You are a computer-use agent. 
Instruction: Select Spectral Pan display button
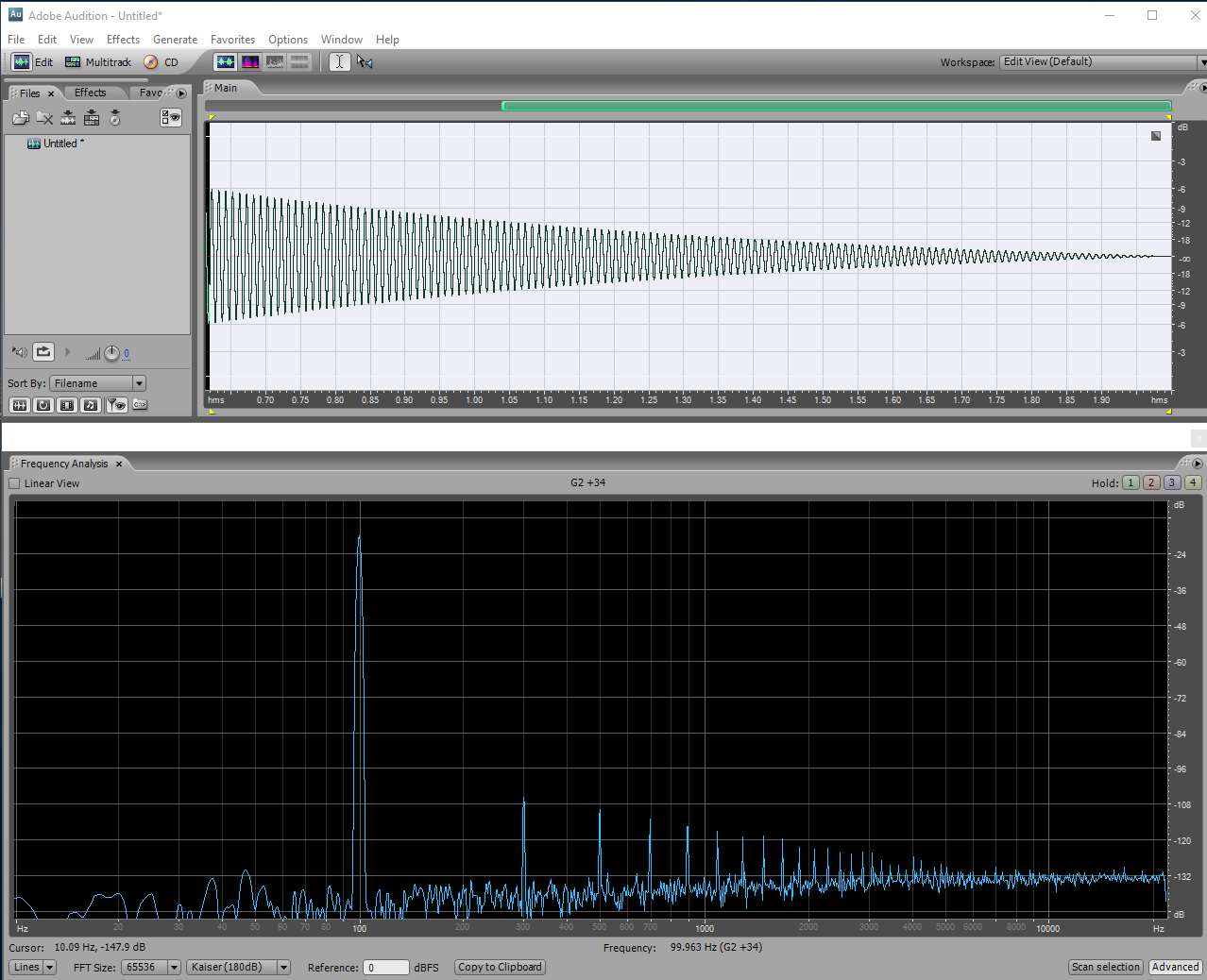pyautogui.click(x=275, y=62)
